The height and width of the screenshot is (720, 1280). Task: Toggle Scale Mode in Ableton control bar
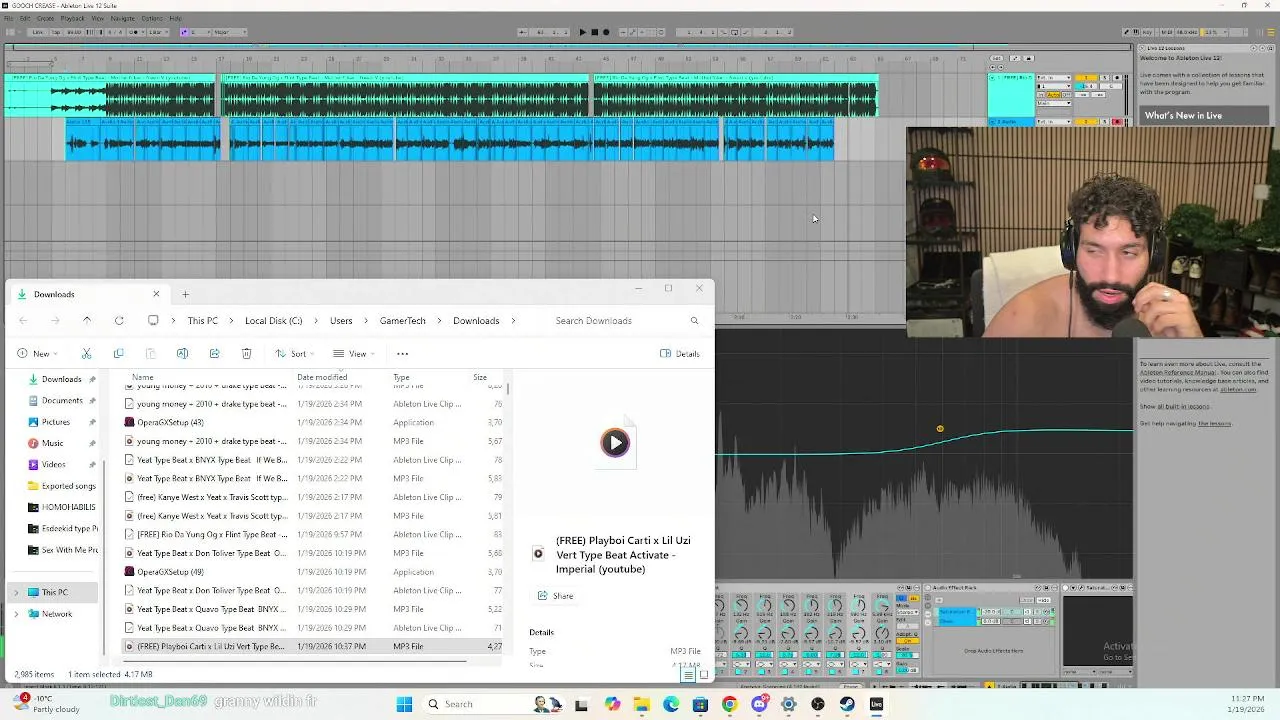pyautogui.click(x=184, y=32)
